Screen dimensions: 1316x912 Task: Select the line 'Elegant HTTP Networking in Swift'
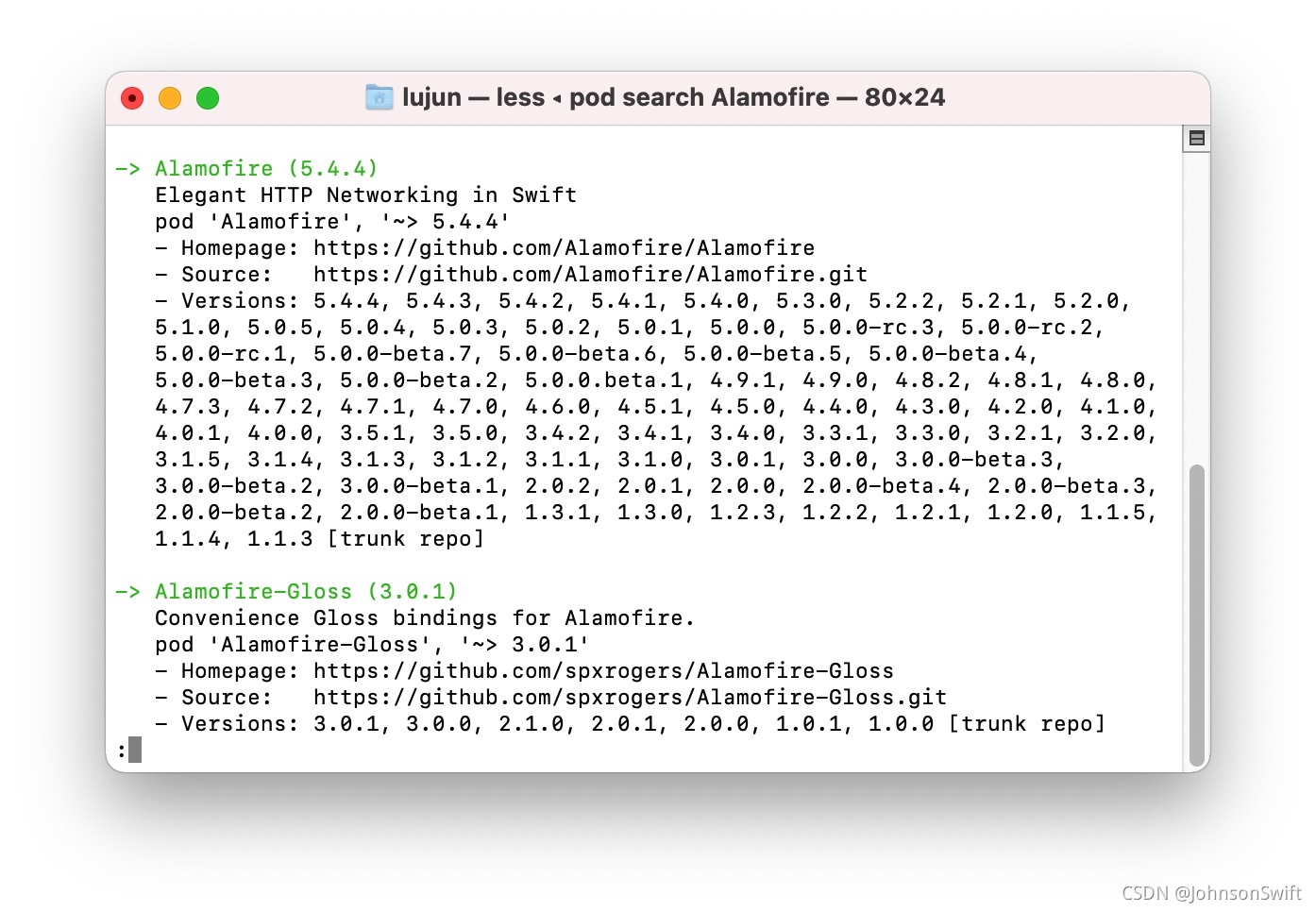coord(365,195)
